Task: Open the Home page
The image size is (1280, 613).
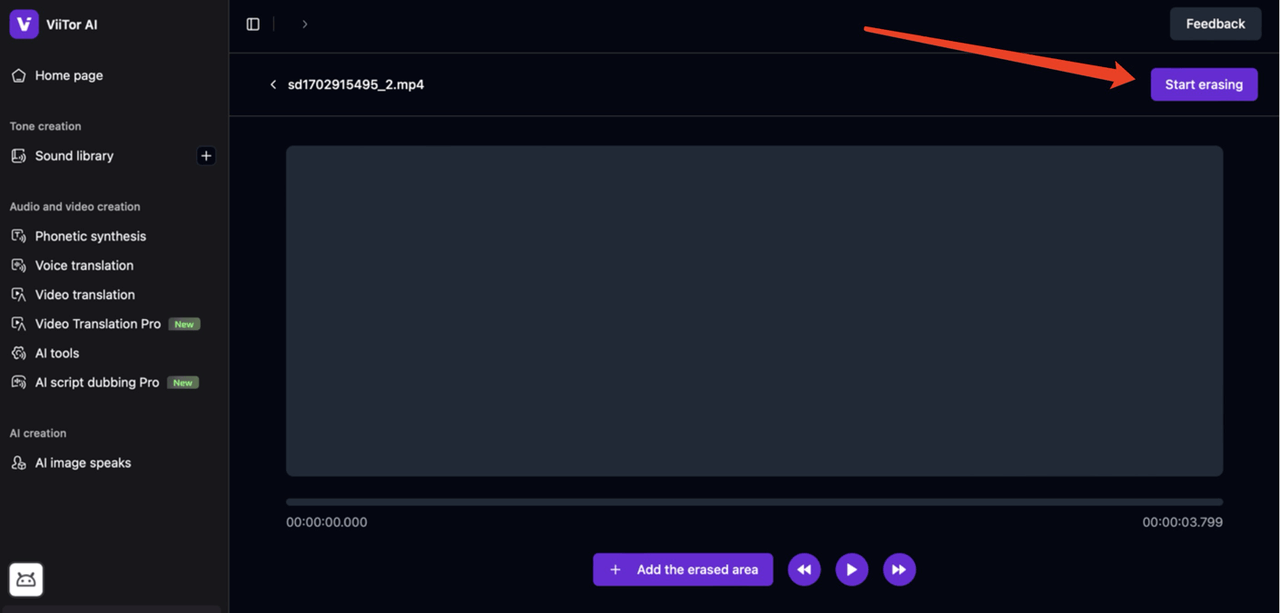Action: click(68, 76)
